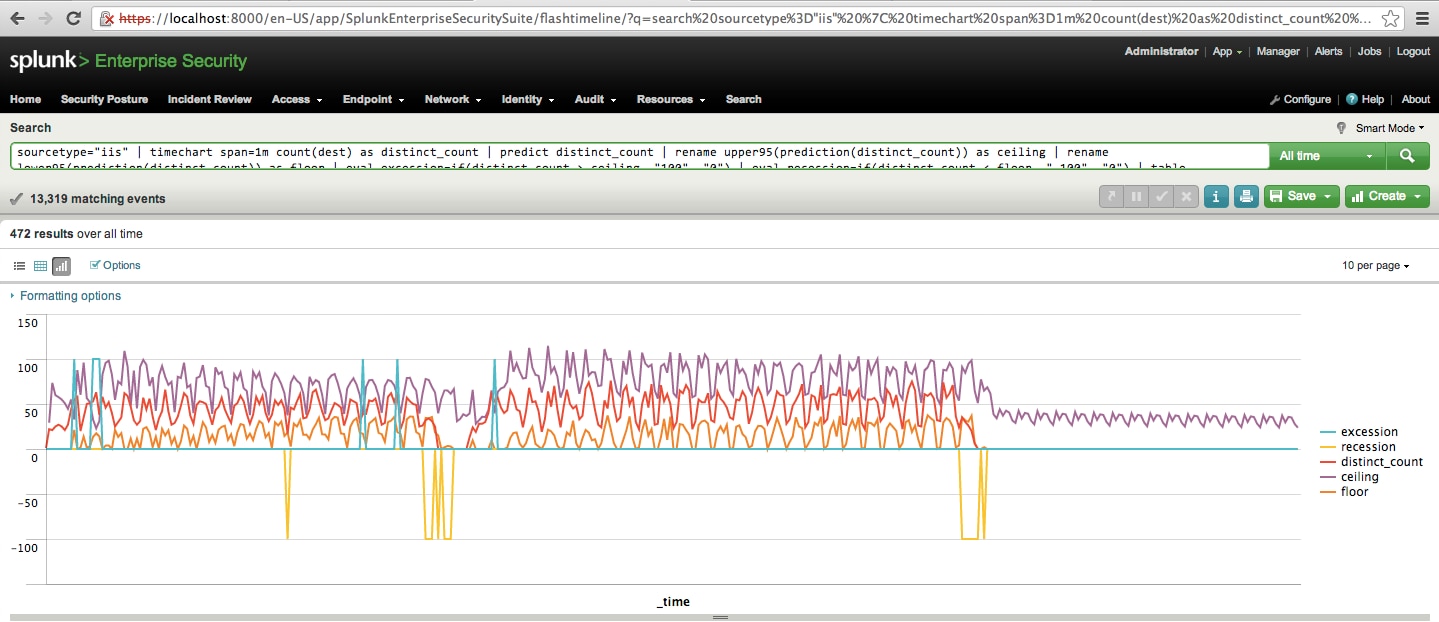
Task: Click the distinct_count legend color swatch
Action: (x=1328, y=462)
